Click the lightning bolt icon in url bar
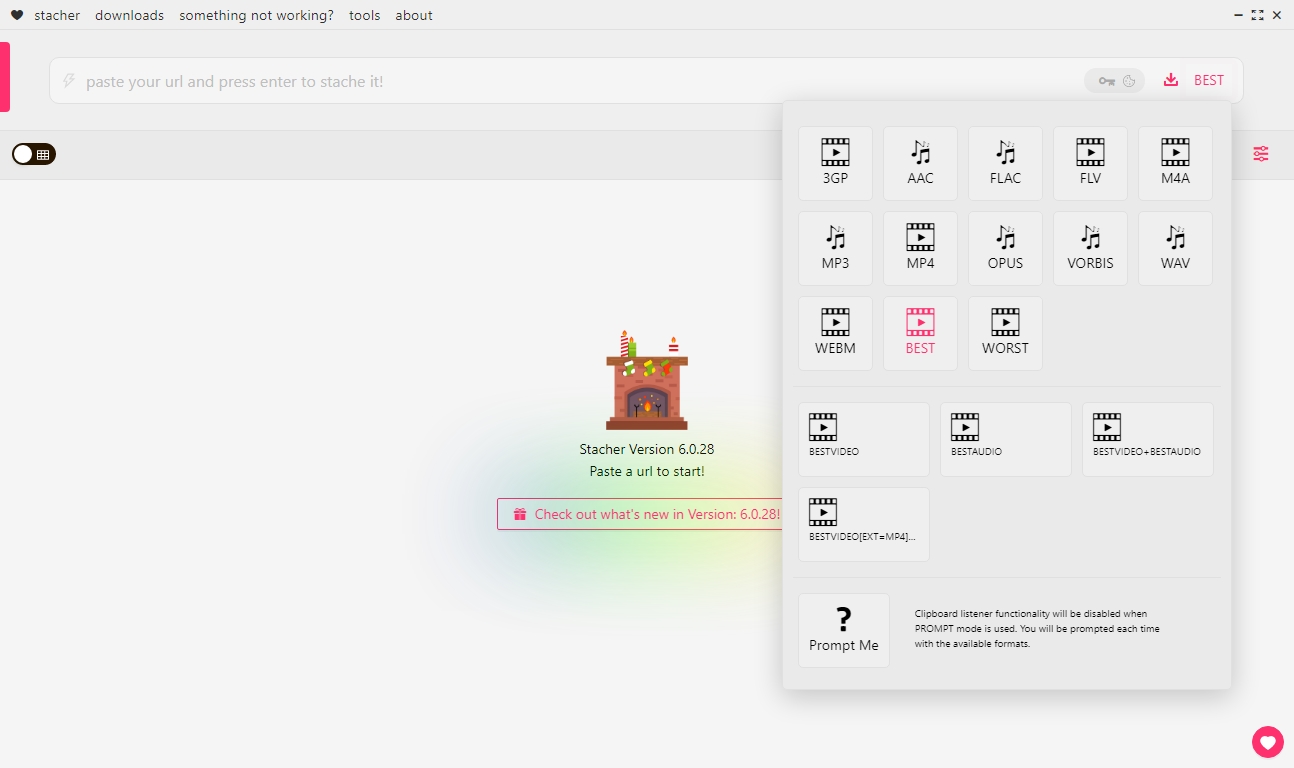The image size is (1294, 768). coord(69,81)
